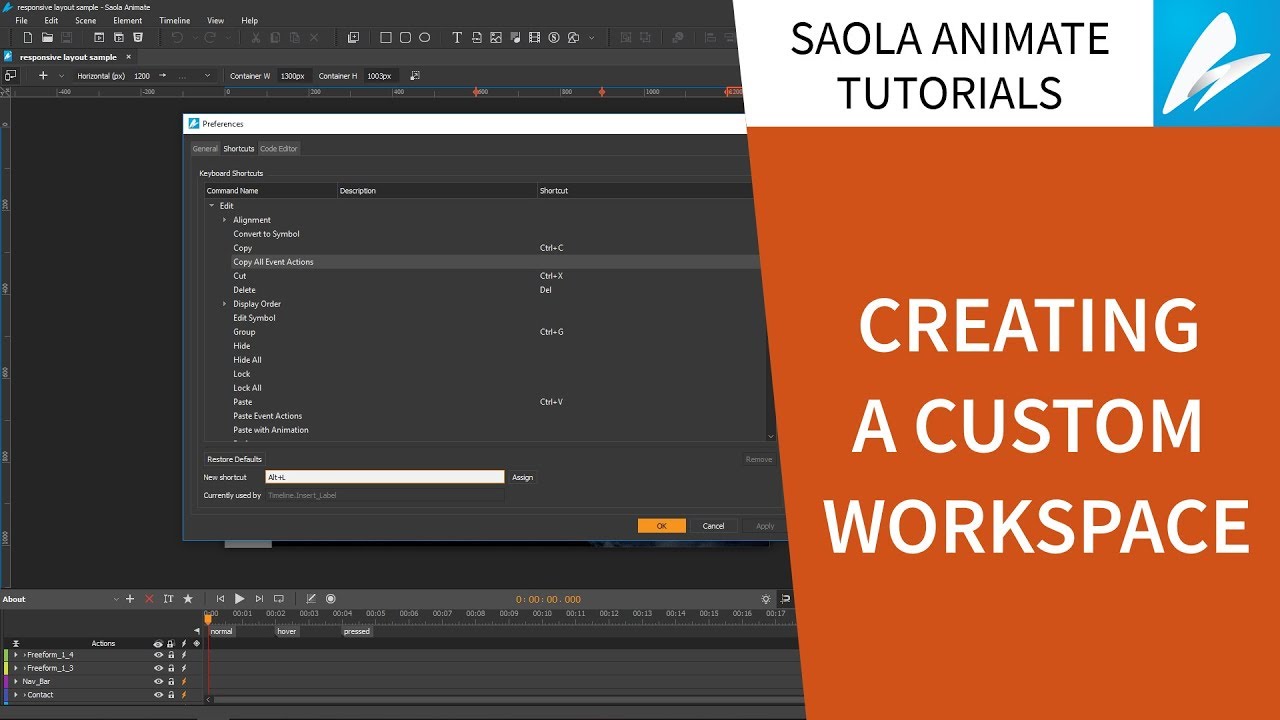This screenshot has width=1280, height=720.
Task: Select the Ellipse shape tool
Action: coord(425,38)
